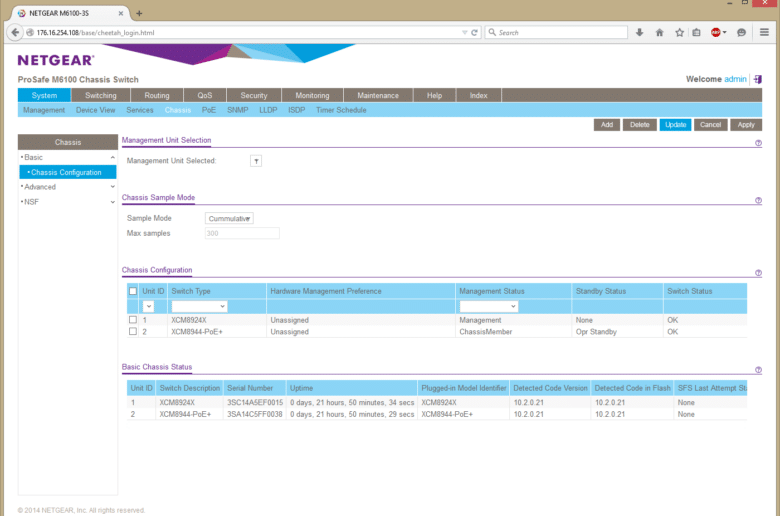Go to the Maintenance tab
This screenshot has width=780, height=516.
[378, 96]
